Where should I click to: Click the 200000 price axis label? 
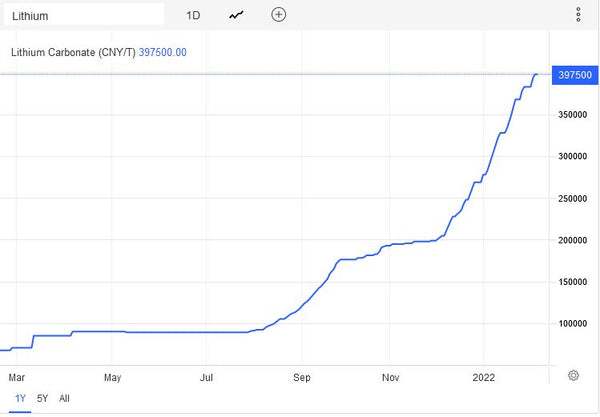(572, 240)
